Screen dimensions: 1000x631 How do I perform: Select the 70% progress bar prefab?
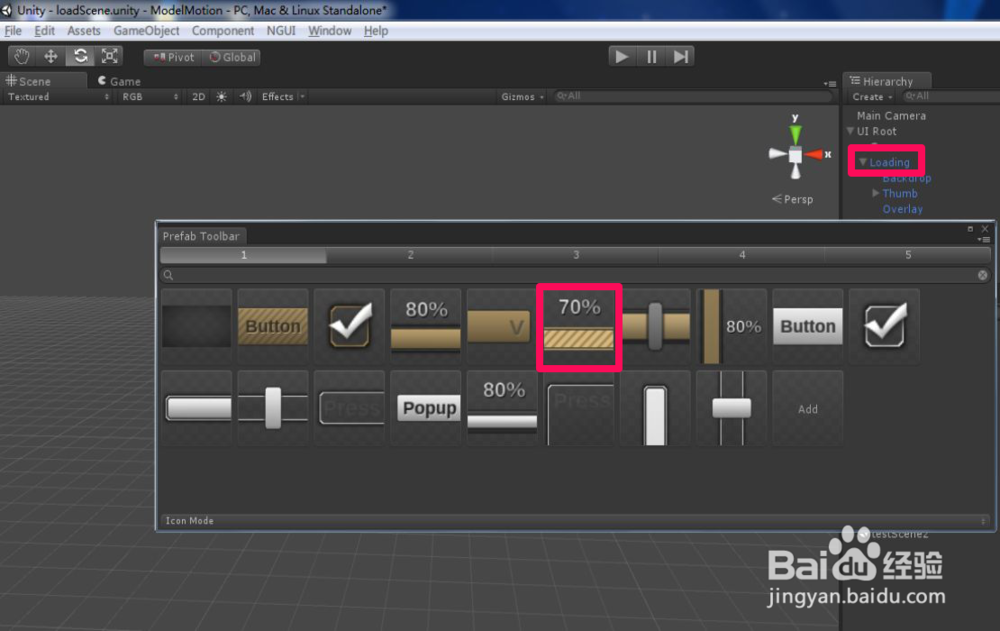(579, 327)
